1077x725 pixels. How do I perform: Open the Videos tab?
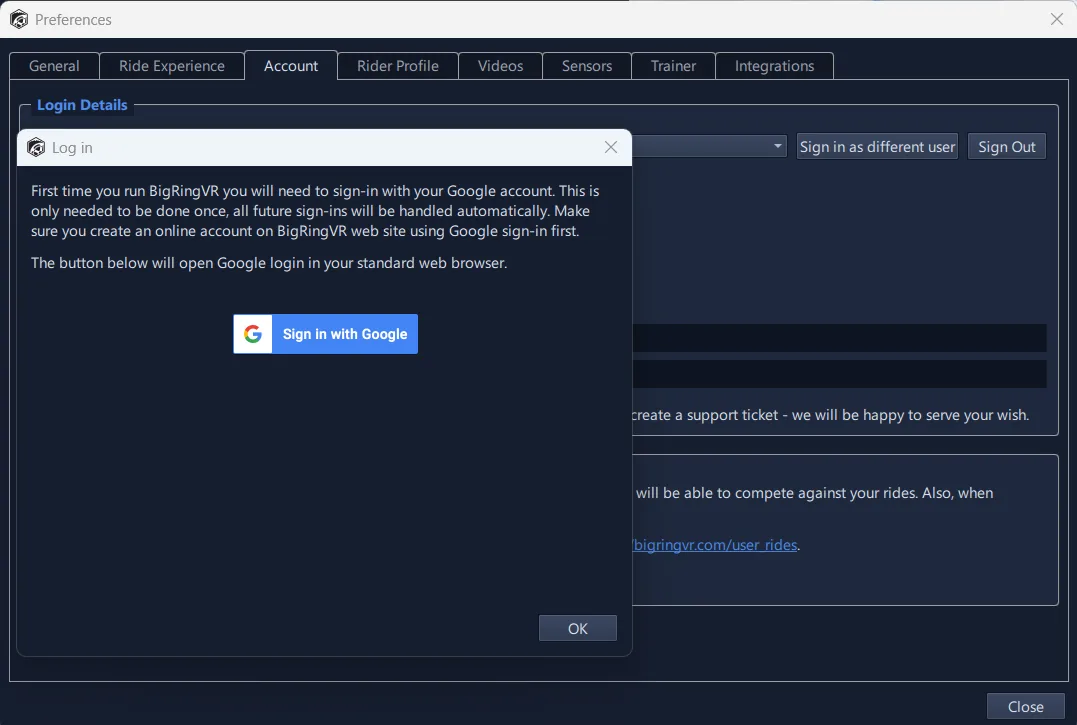pos(500,66)
